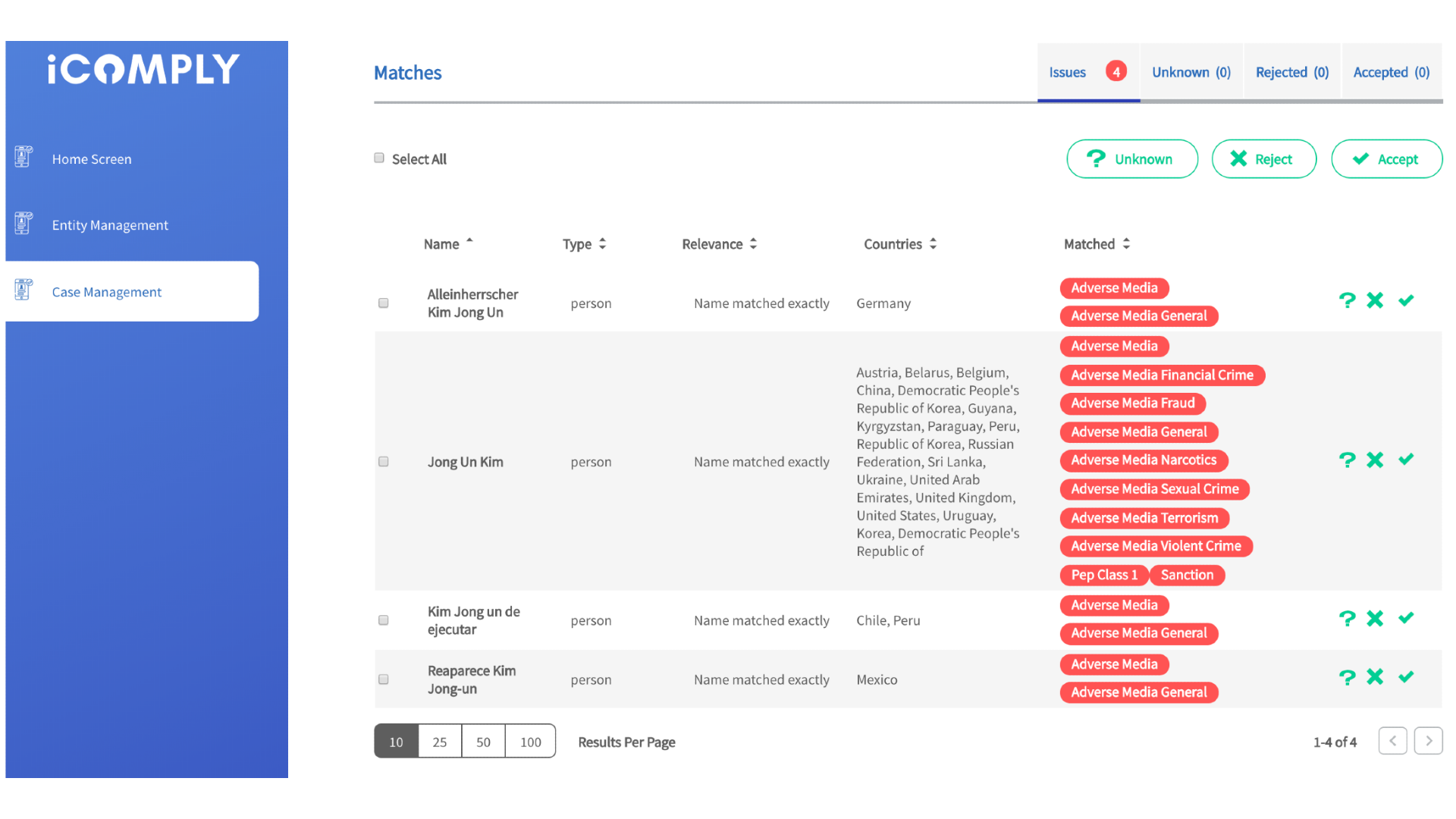Click the next page navigation arrow
Image resolution: width=1456 pixels, height=819 pixels.
[x=1428, y=741]
